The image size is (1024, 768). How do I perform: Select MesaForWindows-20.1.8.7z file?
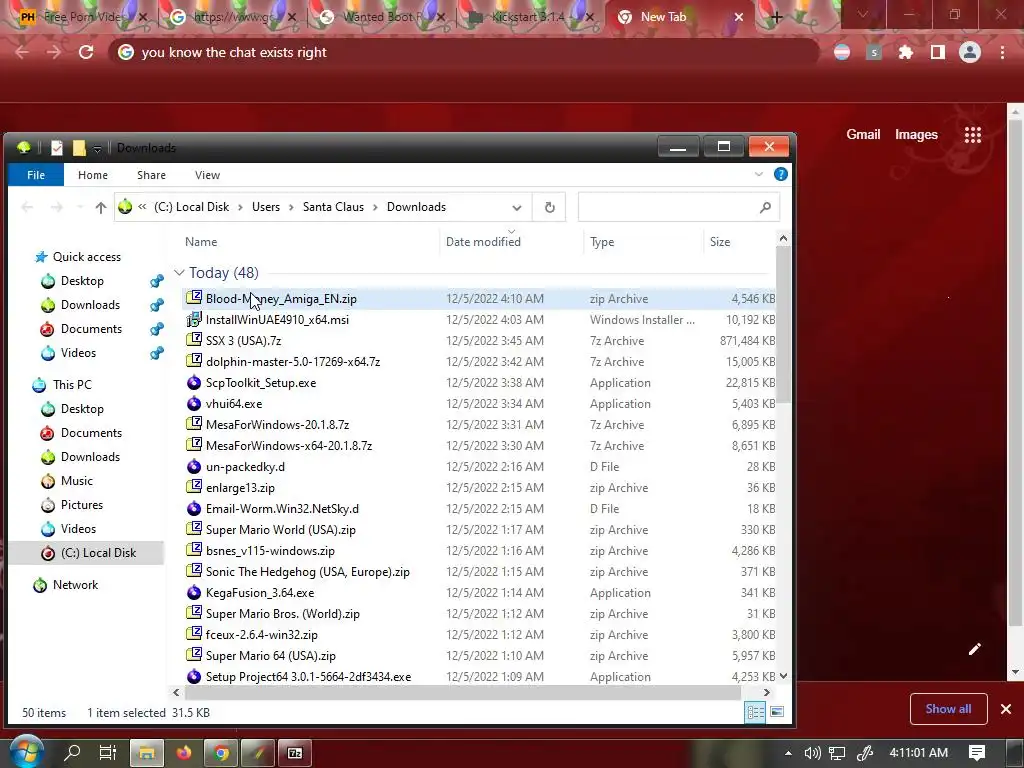tap(277, 424)
